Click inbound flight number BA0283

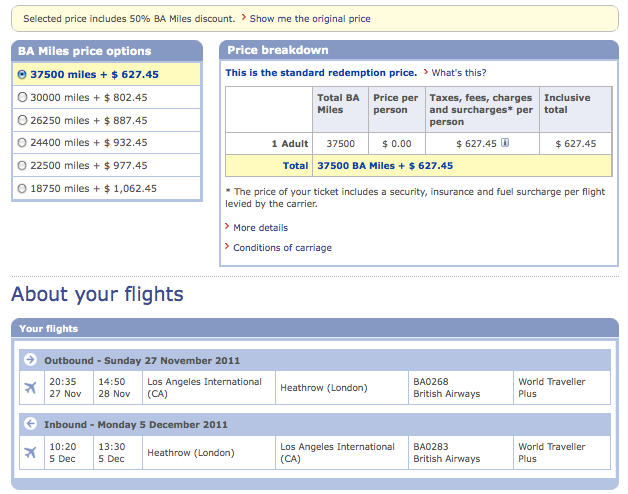433,446
